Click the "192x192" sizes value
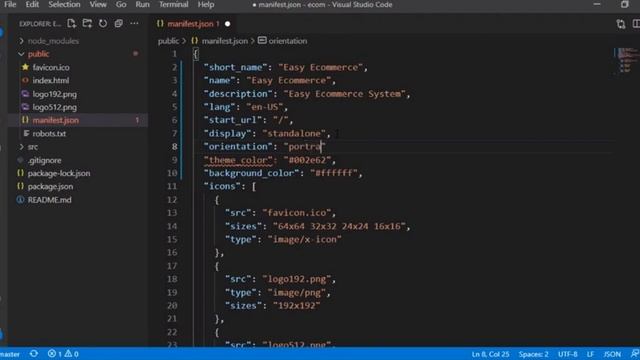Image resolution: width=640 pixels, height=360 pixels. coord(296,305)
